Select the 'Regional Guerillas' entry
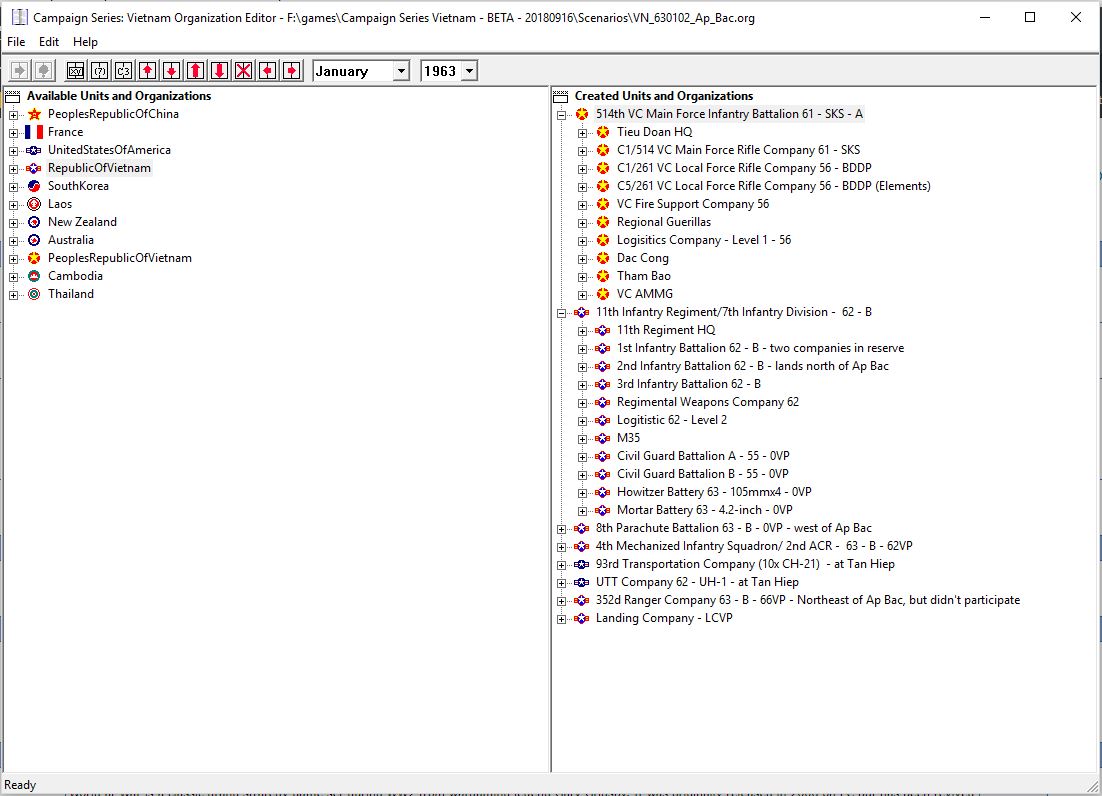 (x=663, y=222)
